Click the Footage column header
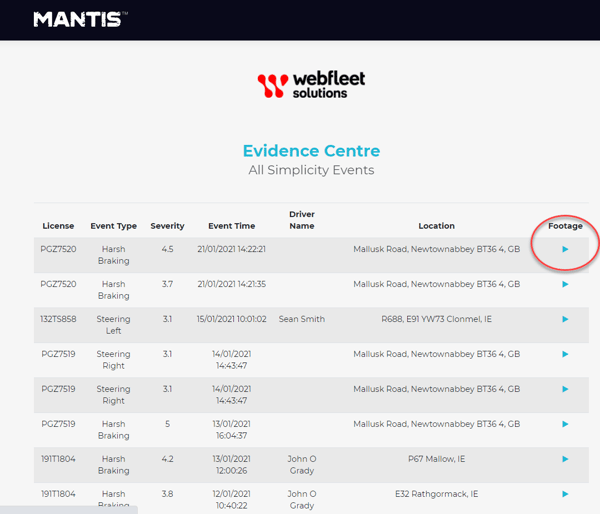 point(565,226)
